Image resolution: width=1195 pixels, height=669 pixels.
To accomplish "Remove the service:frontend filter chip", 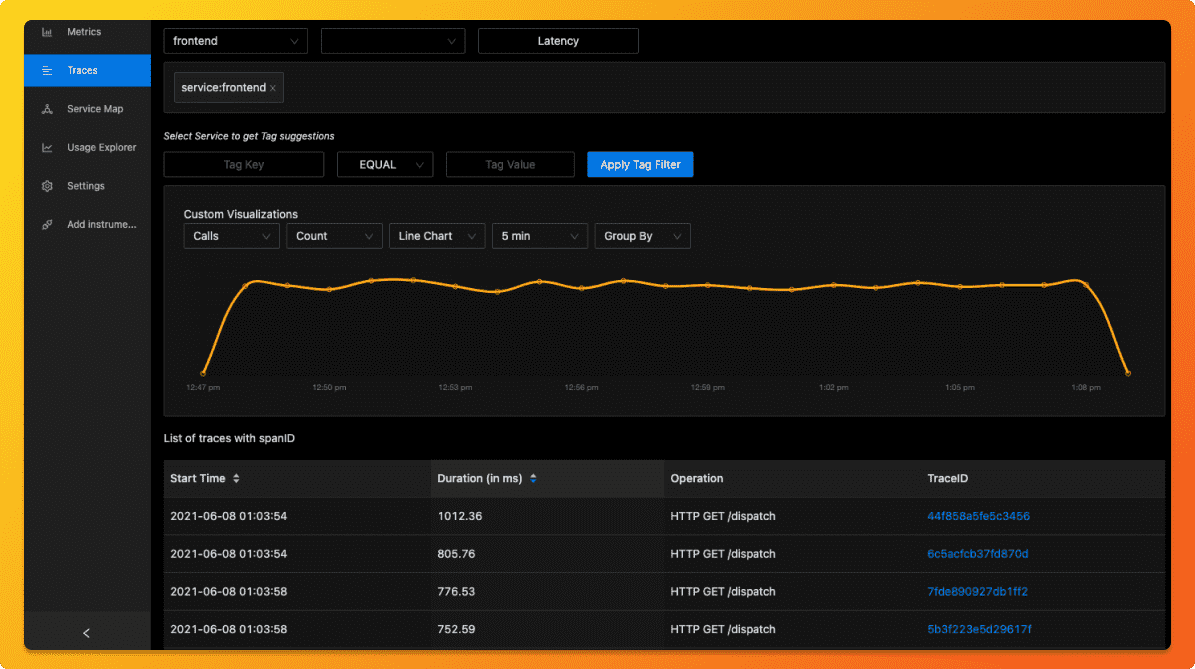I will 272,87.
